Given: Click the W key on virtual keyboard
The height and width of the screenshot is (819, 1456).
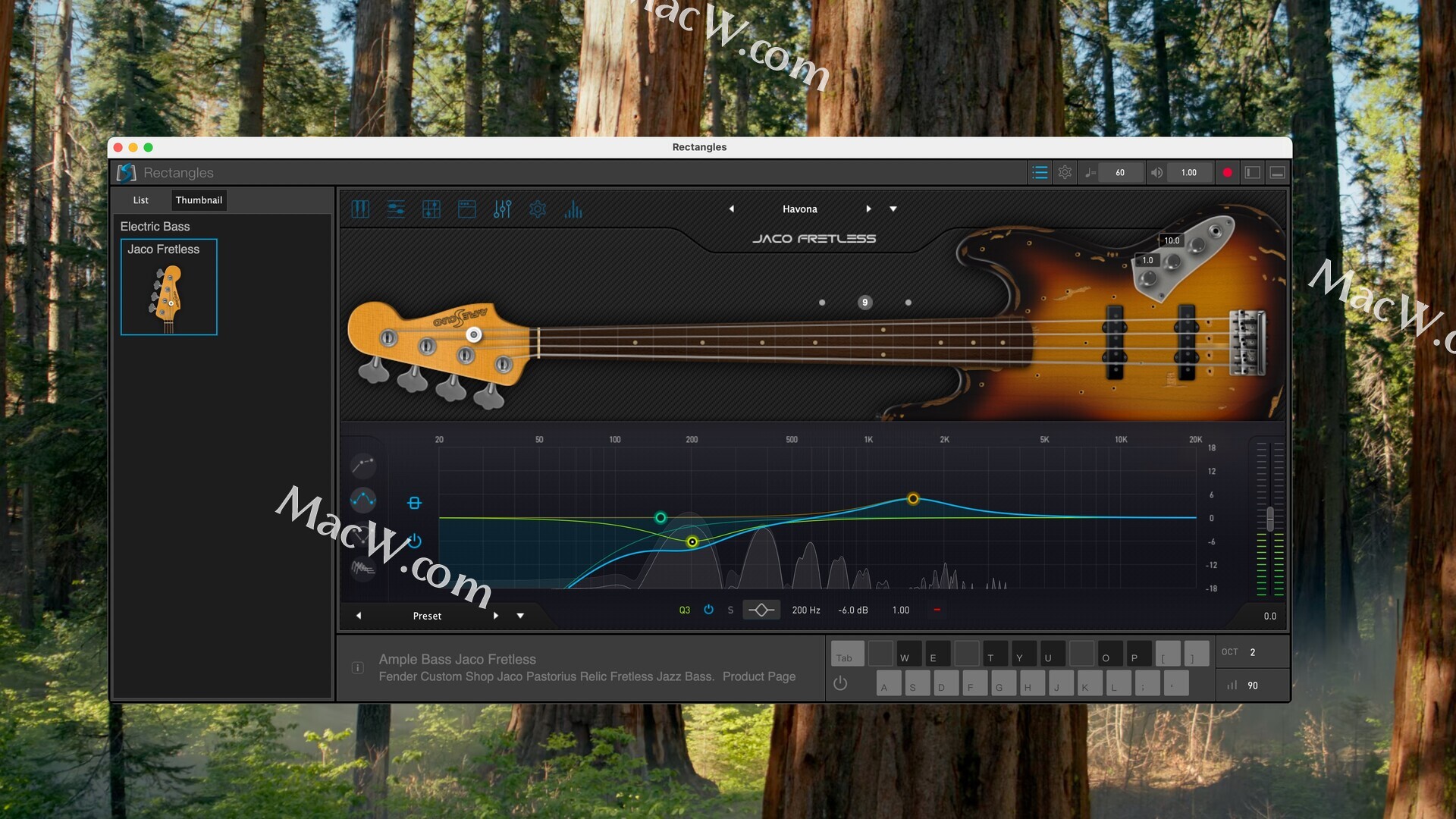Looking at the screenshot, I should point(908,654).
